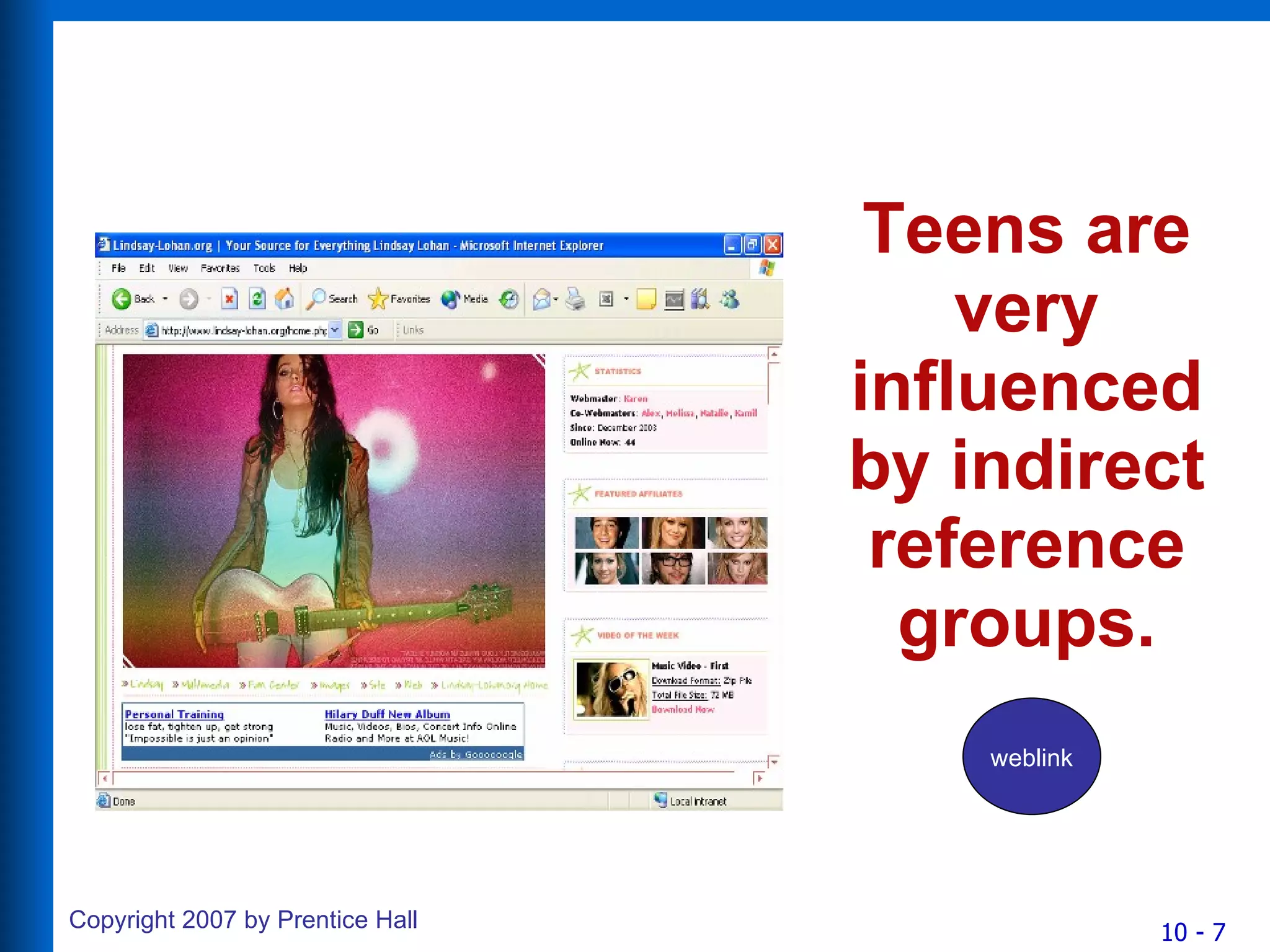Click the Hilary Duff New Album link
1270x952 pixels.
click(388, 714)
